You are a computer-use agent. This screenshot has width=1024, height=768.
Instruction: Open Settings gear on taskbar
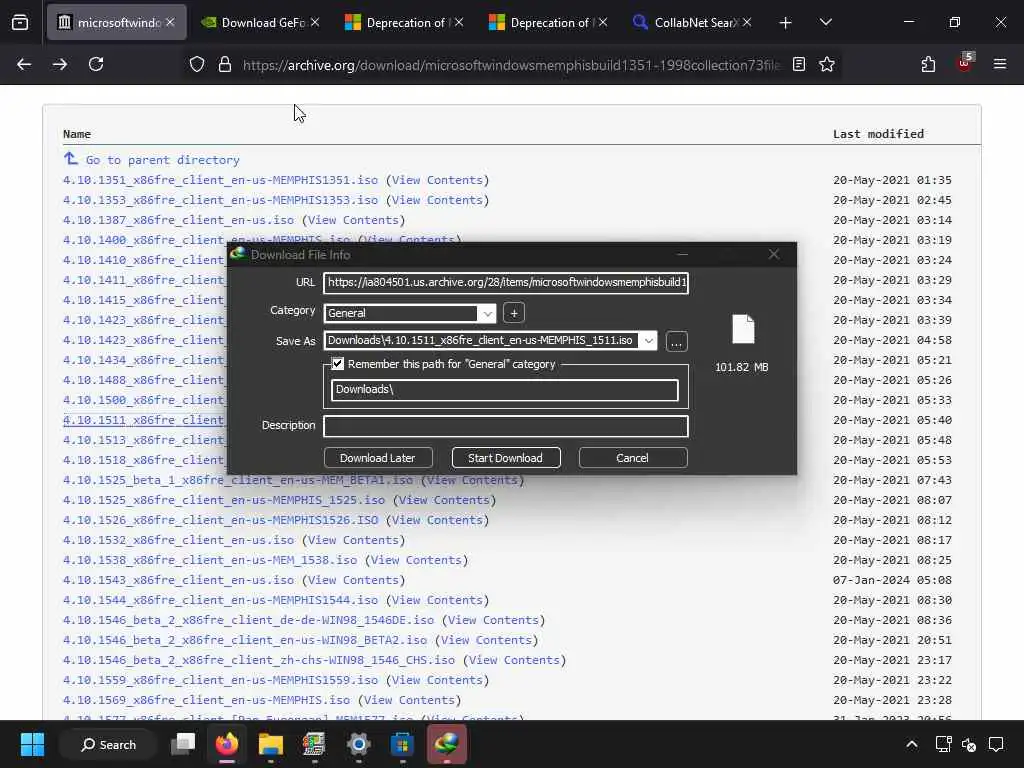click(359, 744)
